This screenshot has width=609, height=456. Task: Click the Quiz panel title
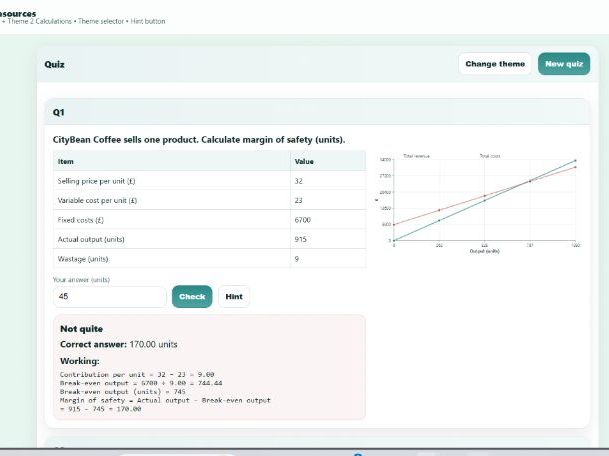54,64
